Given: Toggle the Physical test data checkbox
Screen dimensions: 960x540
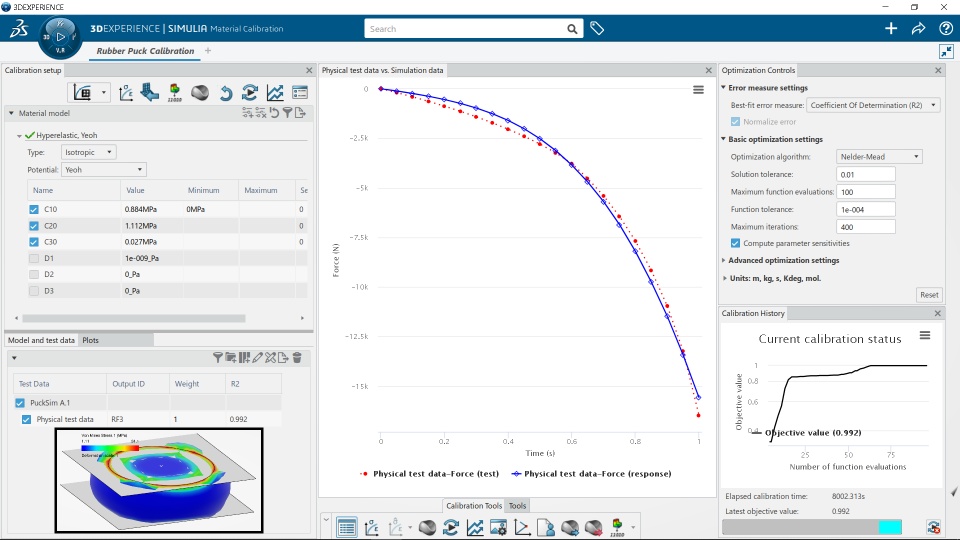Looking at the screenshot, I should [x=26, y=419].
